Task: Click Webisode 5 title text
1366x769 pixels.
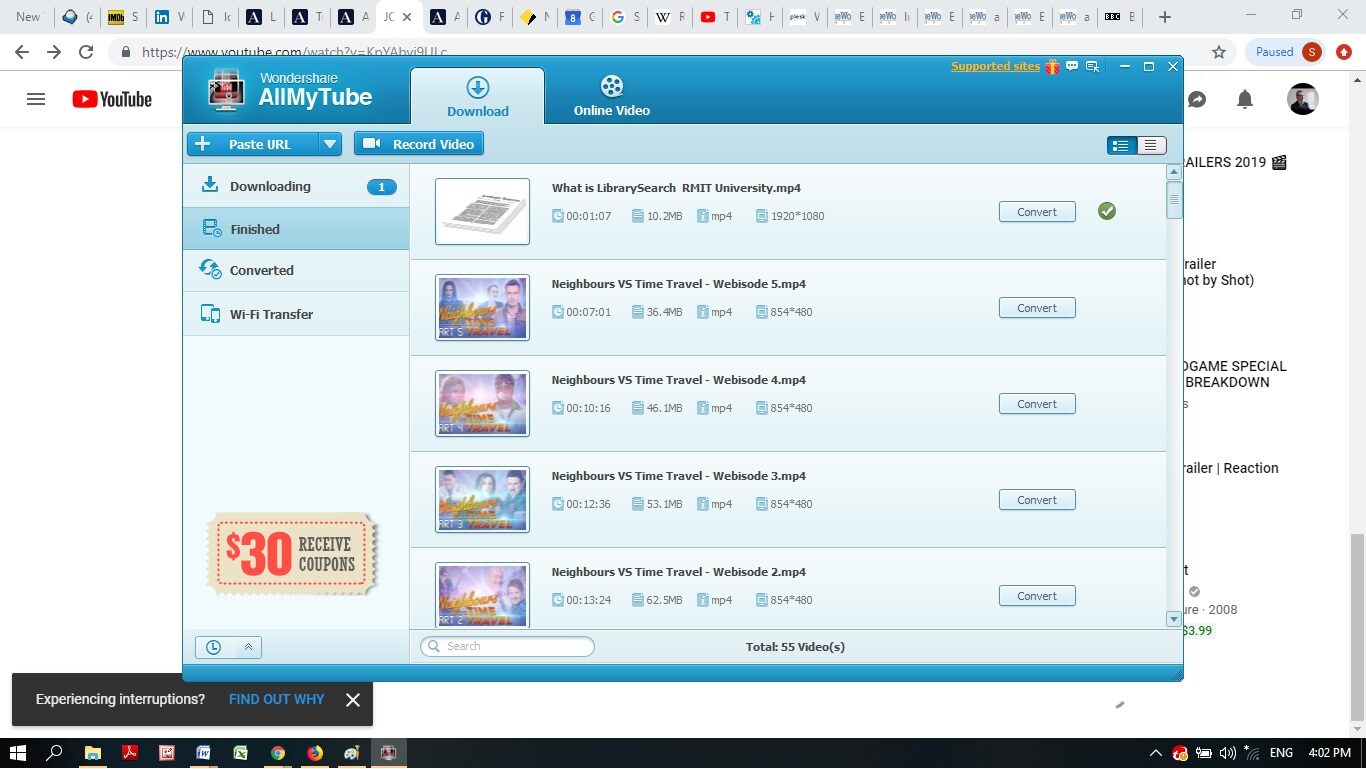Action: pyautogui.click(x=678, y=284)
